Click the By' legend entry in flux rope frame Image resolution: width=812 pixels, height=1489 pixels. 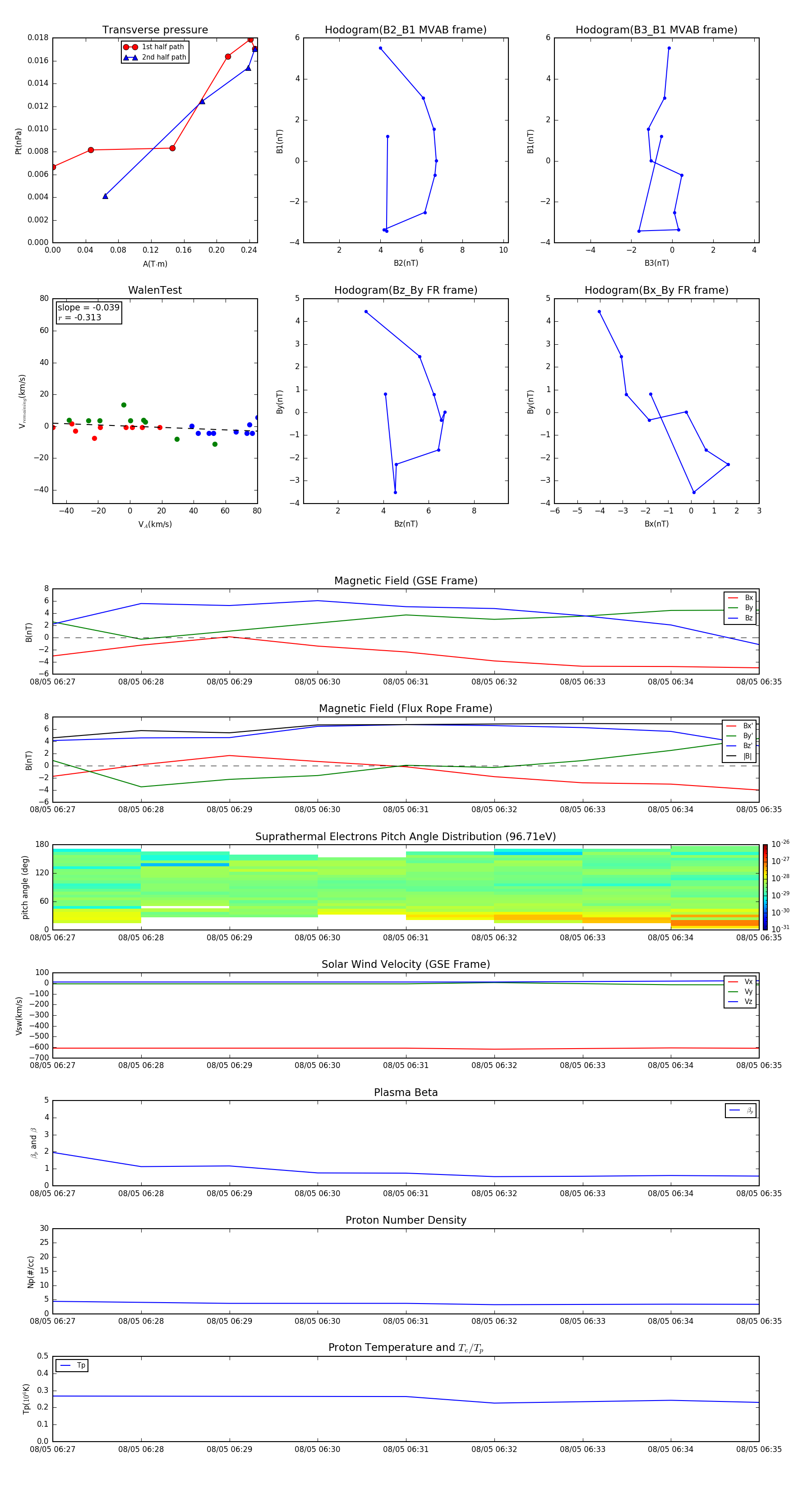(x=739, y=736)
